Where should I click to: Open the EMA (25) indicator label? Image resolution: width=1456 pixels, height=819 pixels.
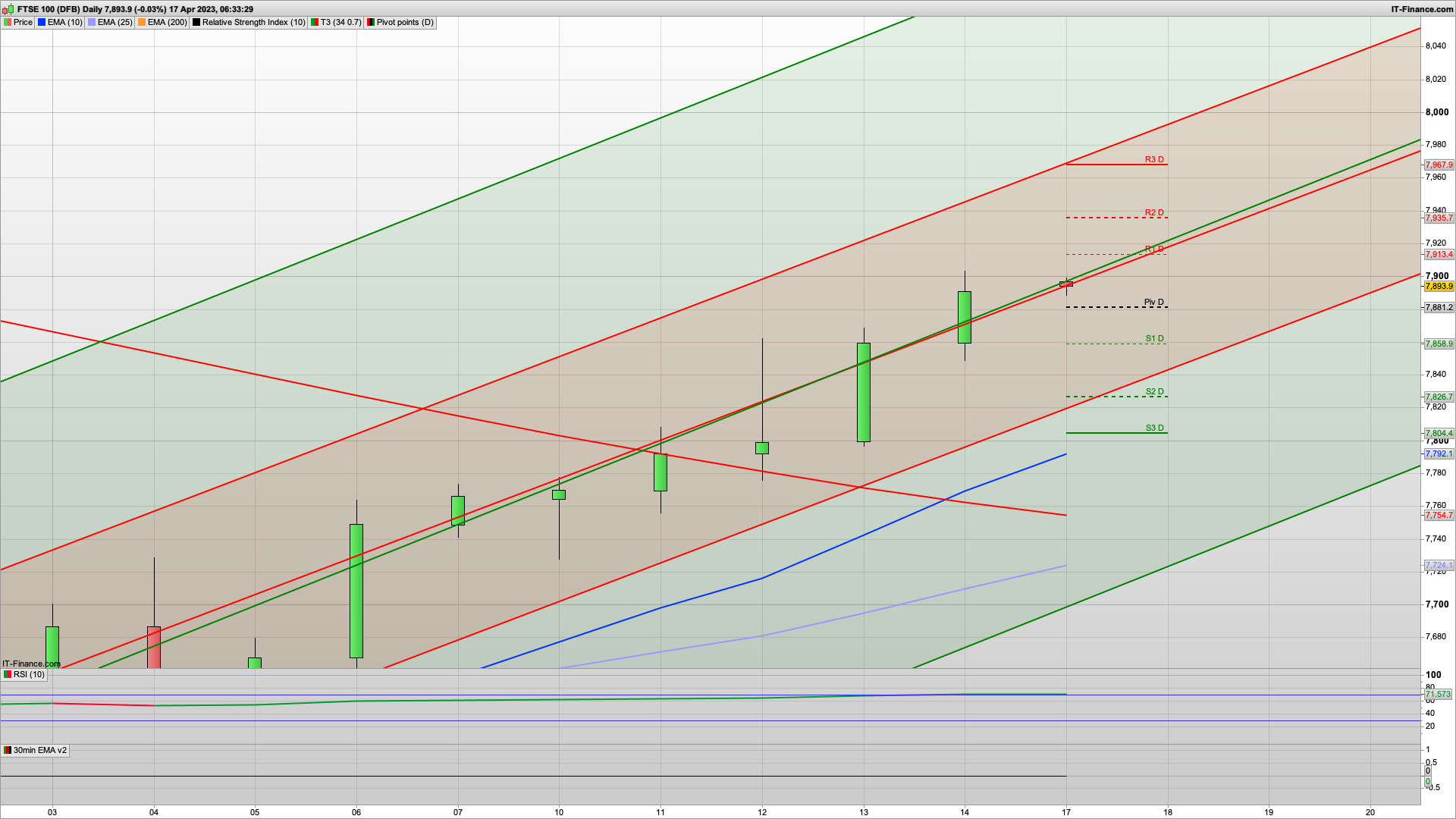click(x=115, y=23)
